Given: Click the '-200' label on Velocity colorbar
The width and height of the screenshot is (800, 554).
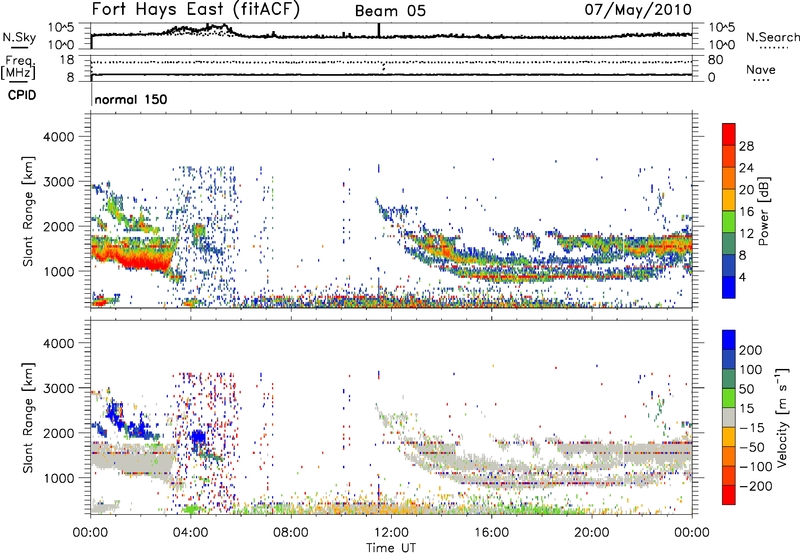Looking at the screenshot, I should pos(756,486).
